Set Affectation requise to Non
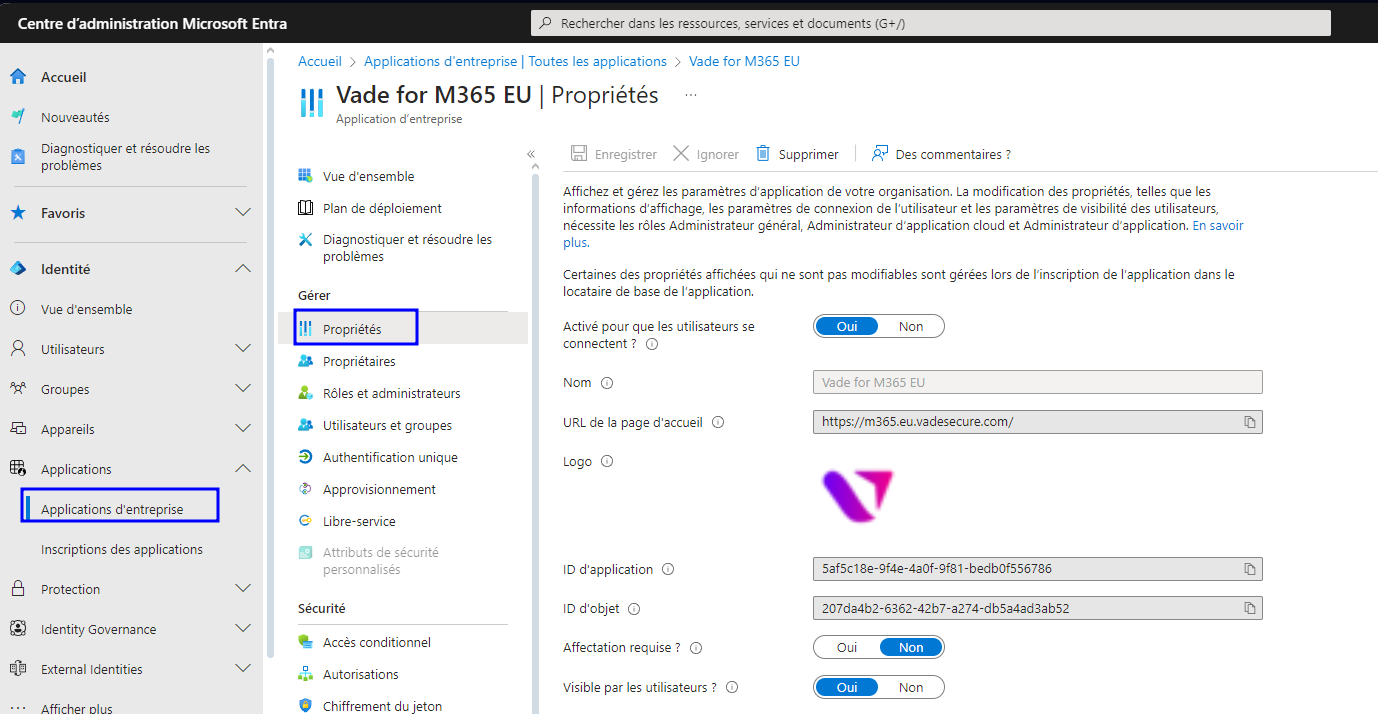The height and width of the screenshot is (714, 1378). click(911, 647)
